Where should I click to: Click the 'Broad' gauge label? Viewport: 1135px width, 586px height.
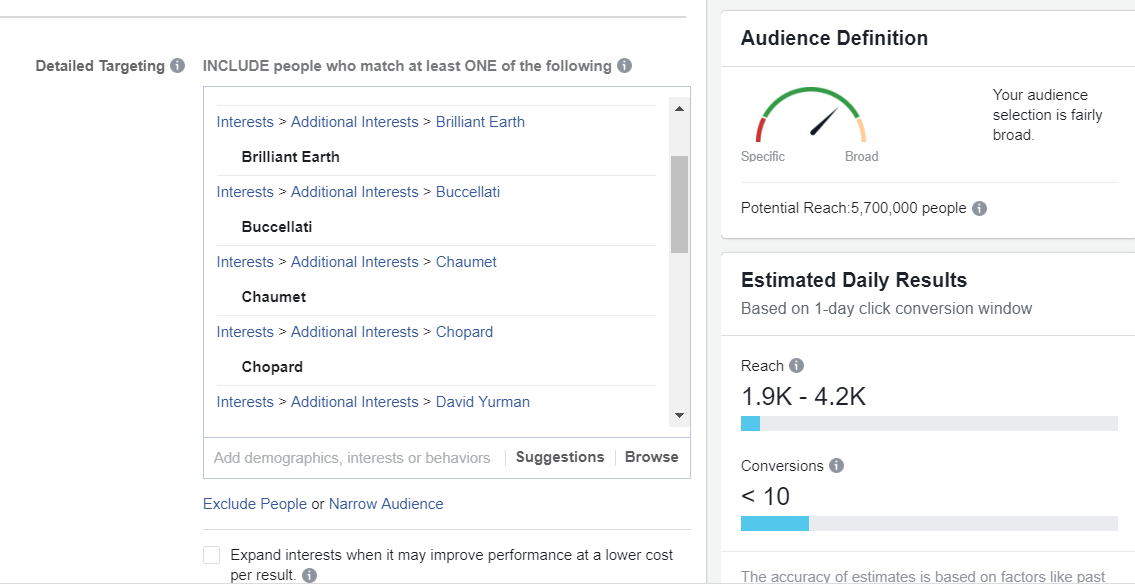[x=861, y=156]
